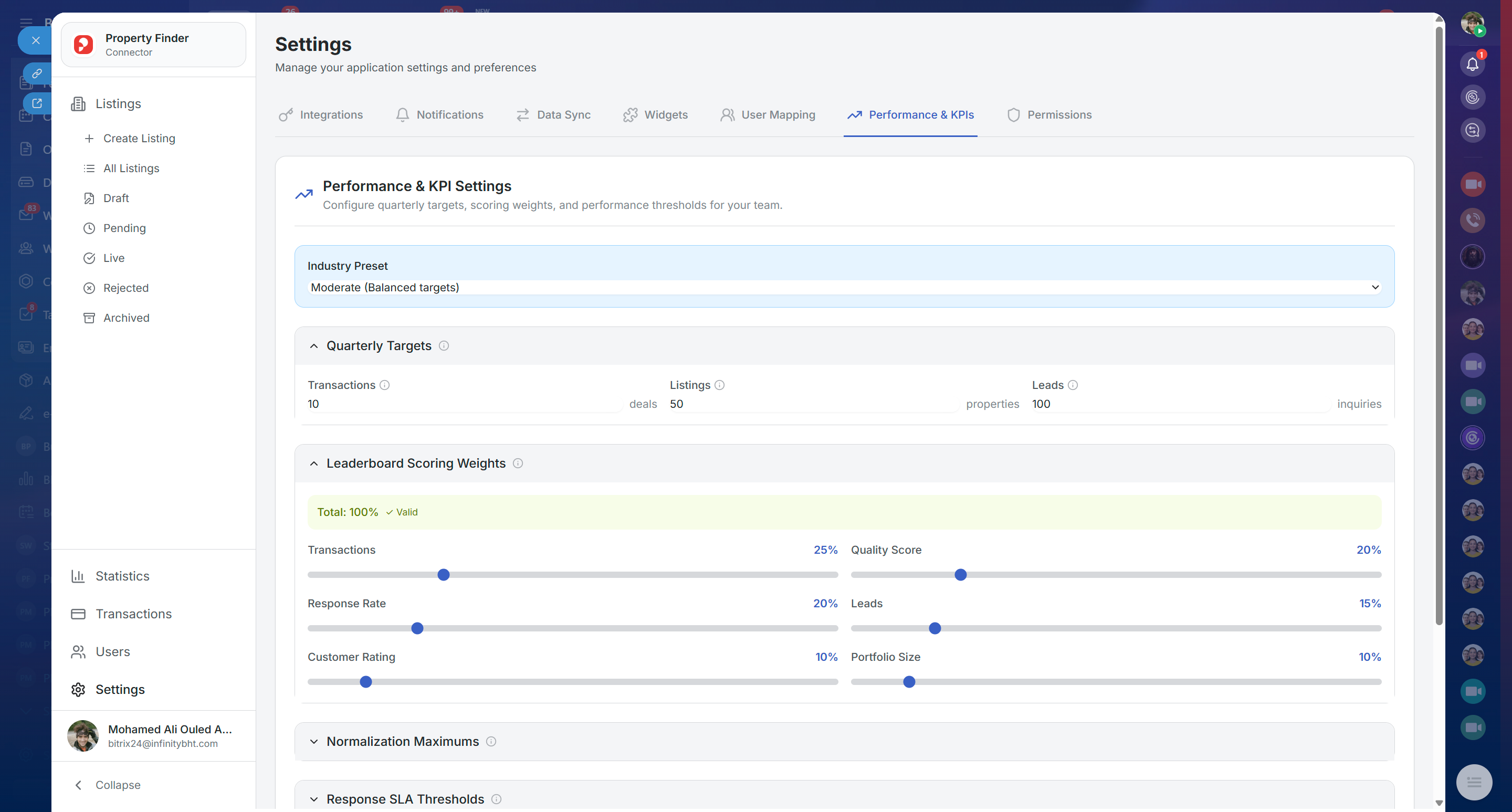Image resolution: width=1512 pixels, height=812 pixels.
Task: Open the Industry Preset dropdown
Action: point(844,288)
